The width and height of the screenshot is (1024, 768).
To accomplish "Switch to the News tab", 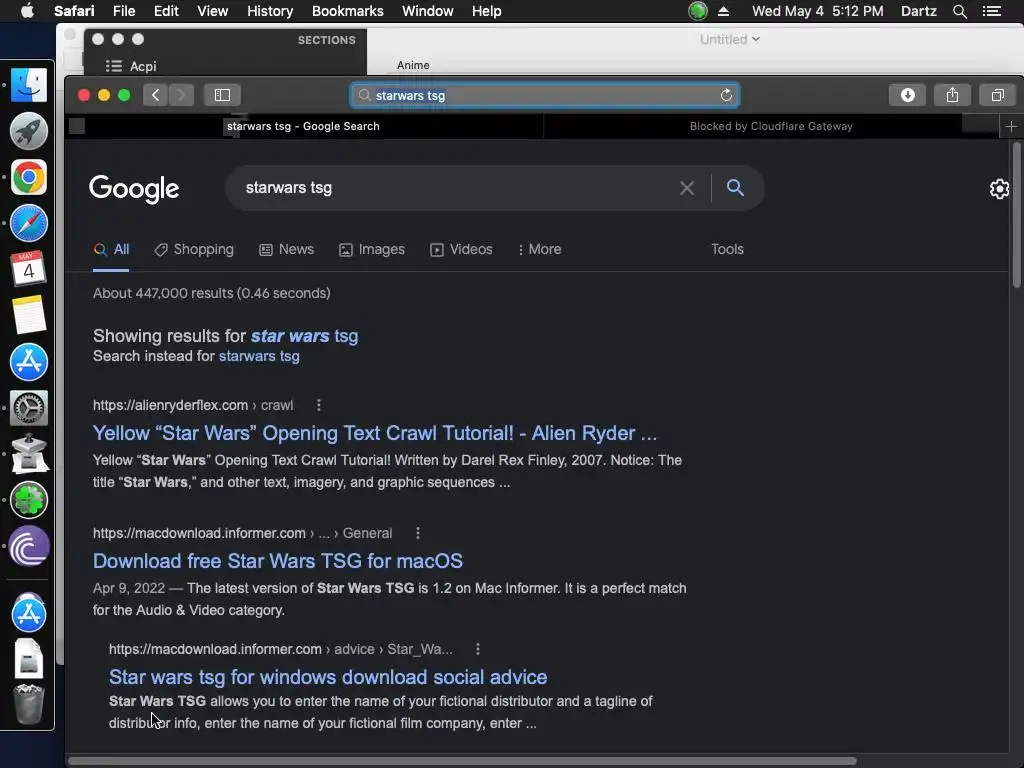I will click(x=287, y=249).
